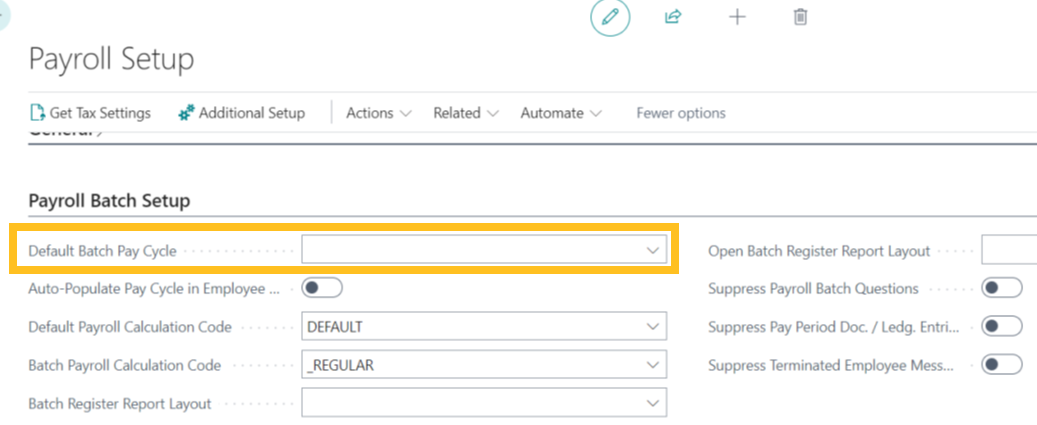Expand the Default Batch Pay Cycle dropdown

click(x=653, y=250)
